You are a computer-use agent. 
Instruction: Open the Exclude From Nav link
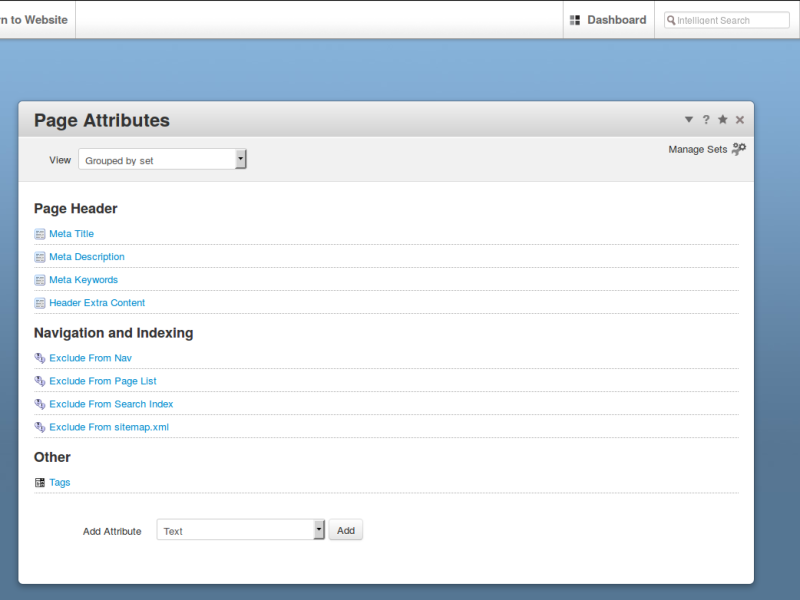click(x=90, y=358)
